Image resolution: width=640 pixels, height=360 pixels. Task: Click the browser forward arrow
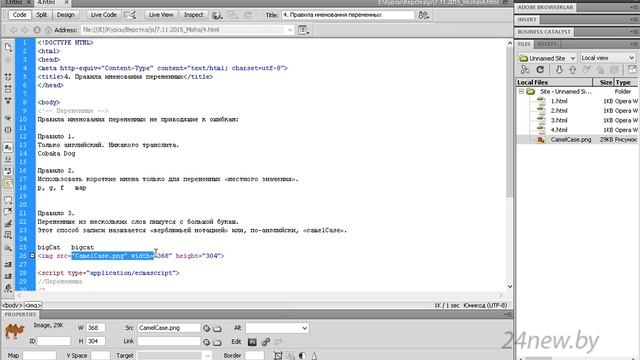click(x=24, y=30)
